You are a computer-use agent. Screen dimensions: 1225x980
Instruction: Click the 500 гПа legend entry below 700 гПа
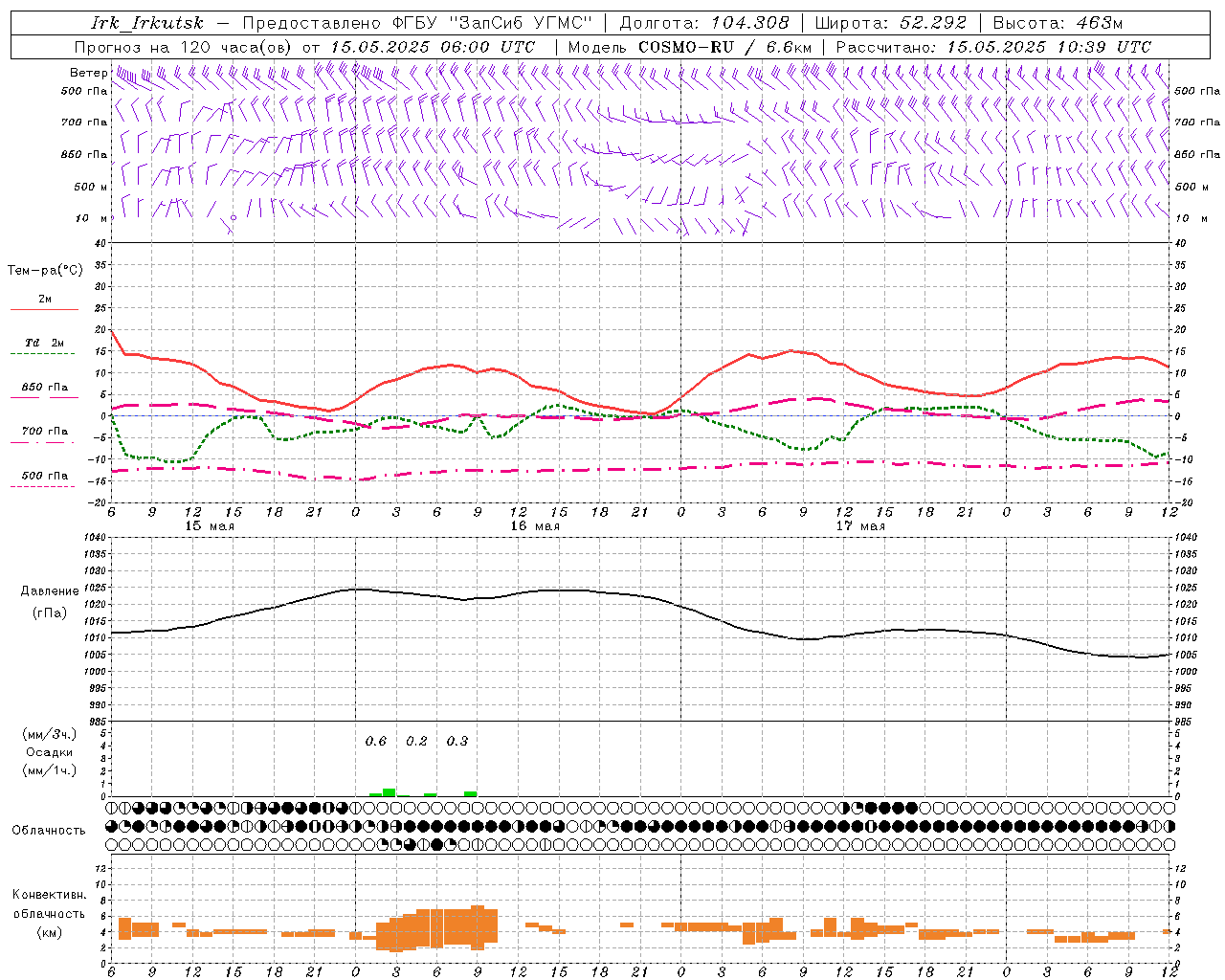pyautogui.click(x=44, y=476)
